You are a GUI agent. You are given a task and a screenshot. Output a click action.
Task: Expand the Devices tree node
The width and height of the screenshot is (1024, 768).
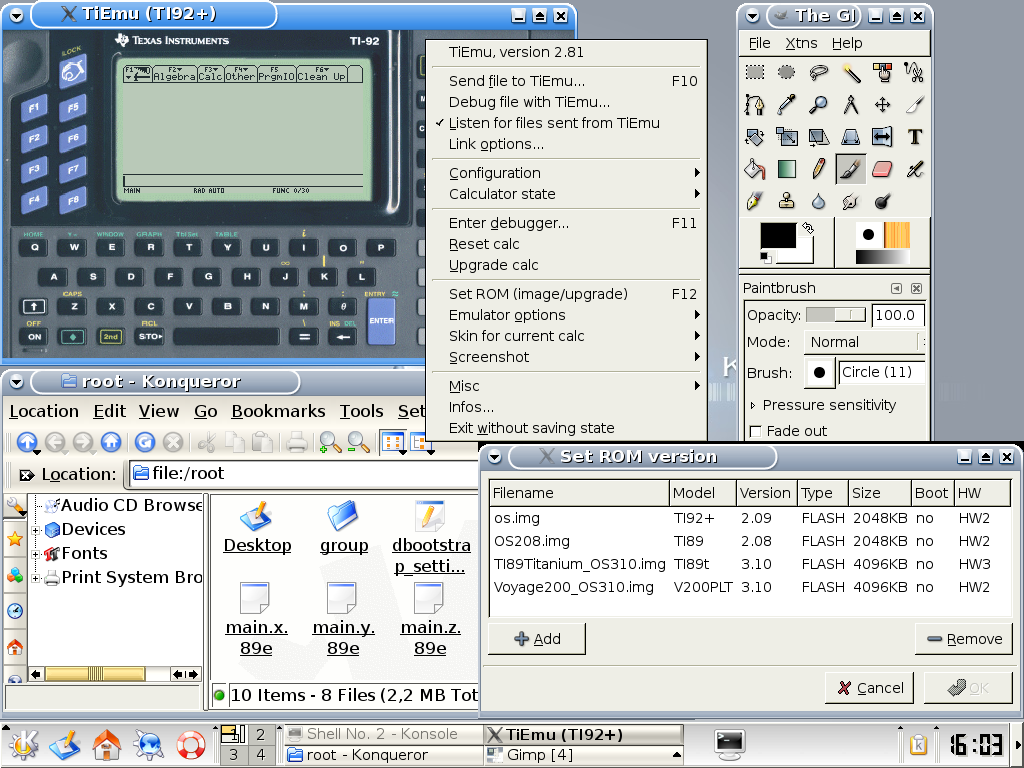coord(35,530)
